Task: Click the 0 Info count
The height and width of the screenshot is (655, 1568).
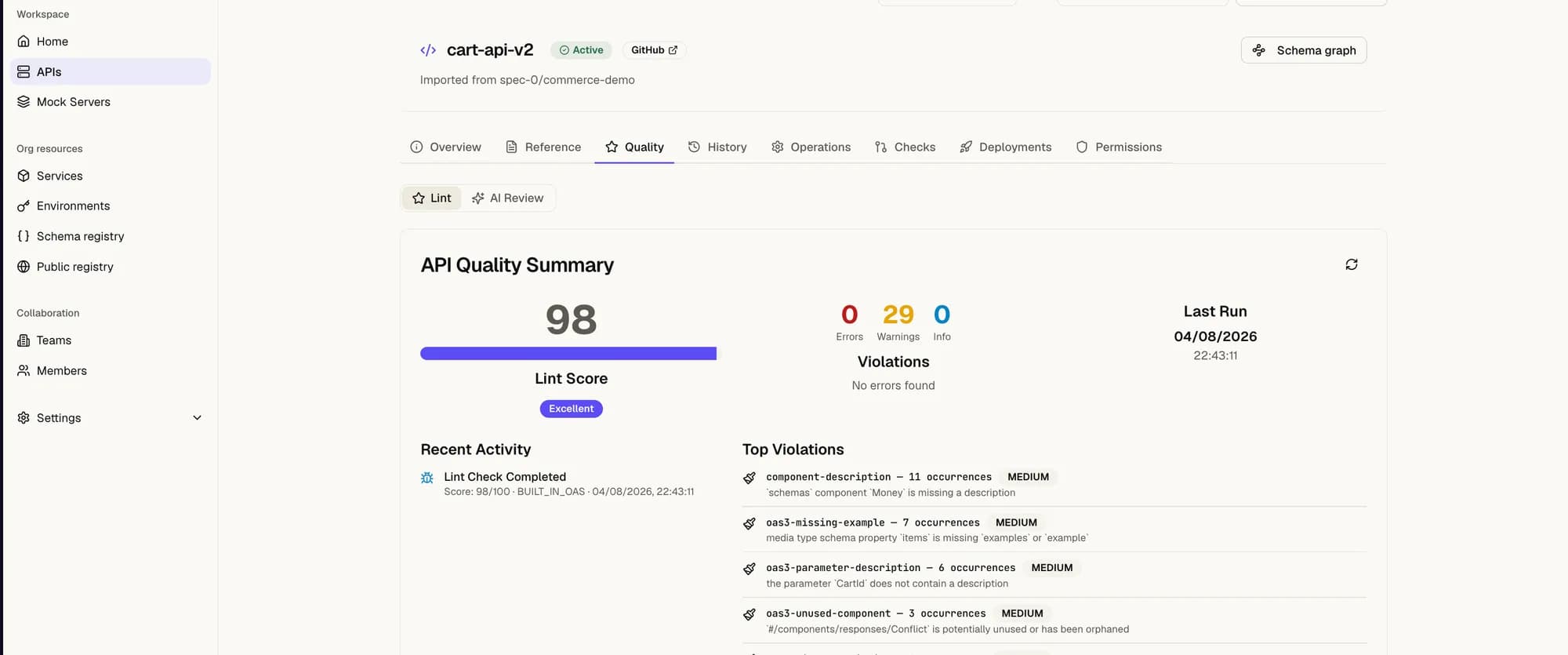Action: pyautogui.click(x=942, y=315)
